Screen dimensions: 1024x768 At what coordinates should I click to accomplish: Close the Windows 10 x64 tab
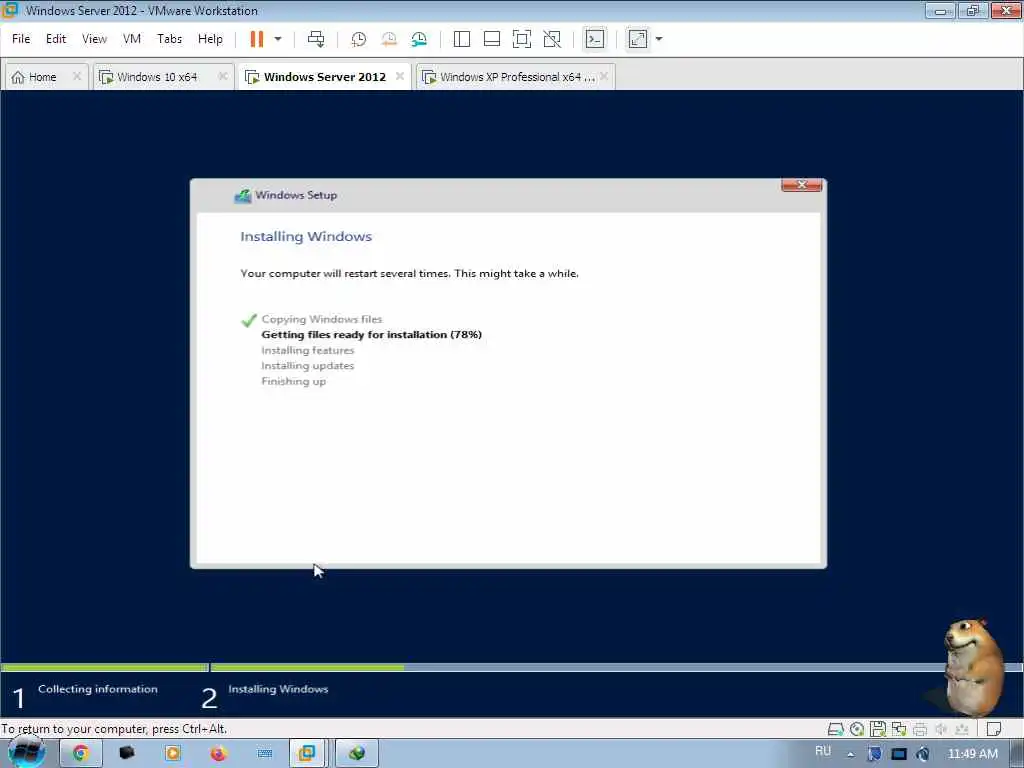pos(223,76)
